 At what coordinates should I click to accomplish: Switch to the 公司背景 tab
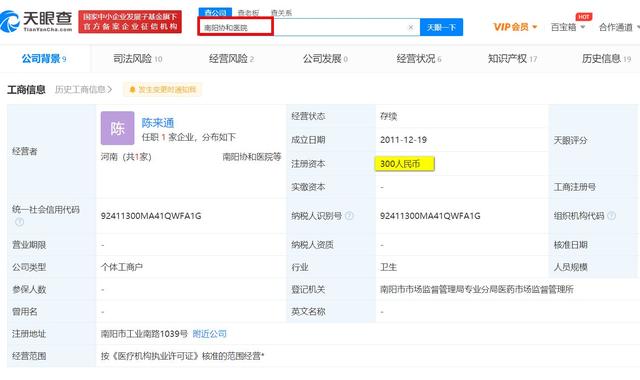[44, 59]
